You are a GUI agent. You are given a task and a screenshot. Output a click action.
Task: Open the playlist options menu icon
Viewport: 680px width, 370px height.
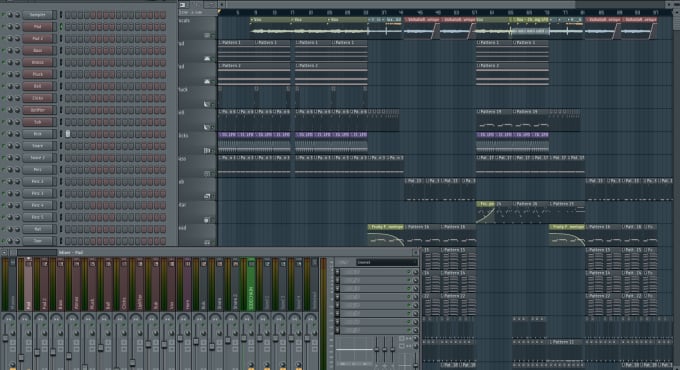(183, 5)
